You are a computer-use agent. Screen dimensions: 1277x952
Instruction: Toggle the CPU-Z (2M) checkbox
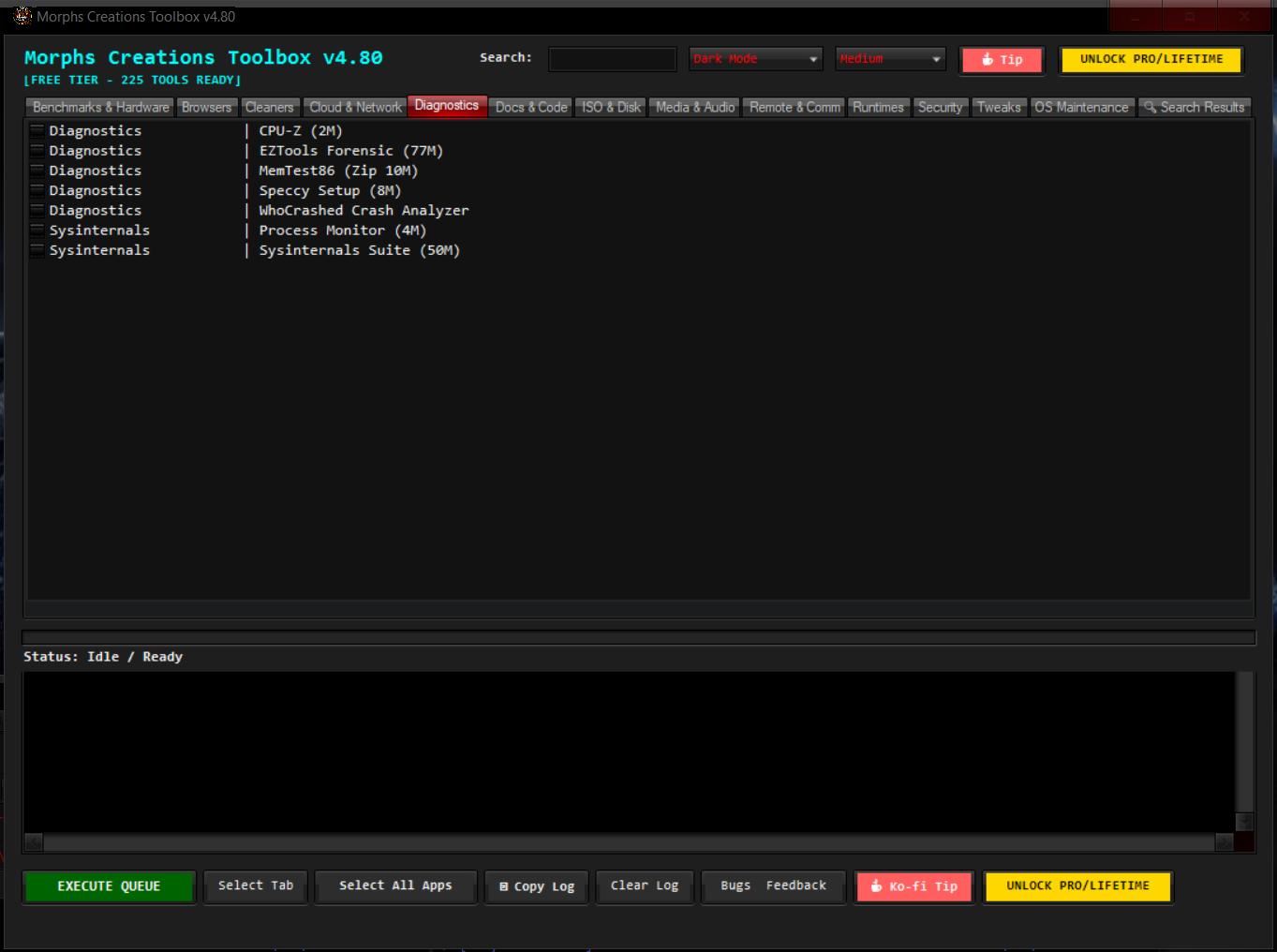pyautogui.click(x=37, y=130)
